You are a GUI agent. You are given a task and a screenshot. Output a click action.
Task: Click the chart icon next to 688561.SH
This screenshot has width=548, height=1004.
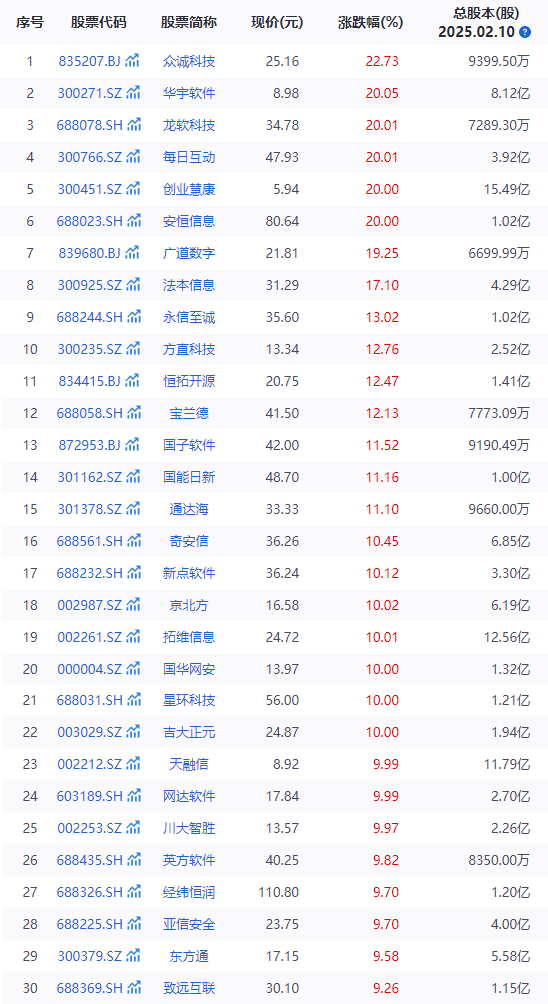134,541
